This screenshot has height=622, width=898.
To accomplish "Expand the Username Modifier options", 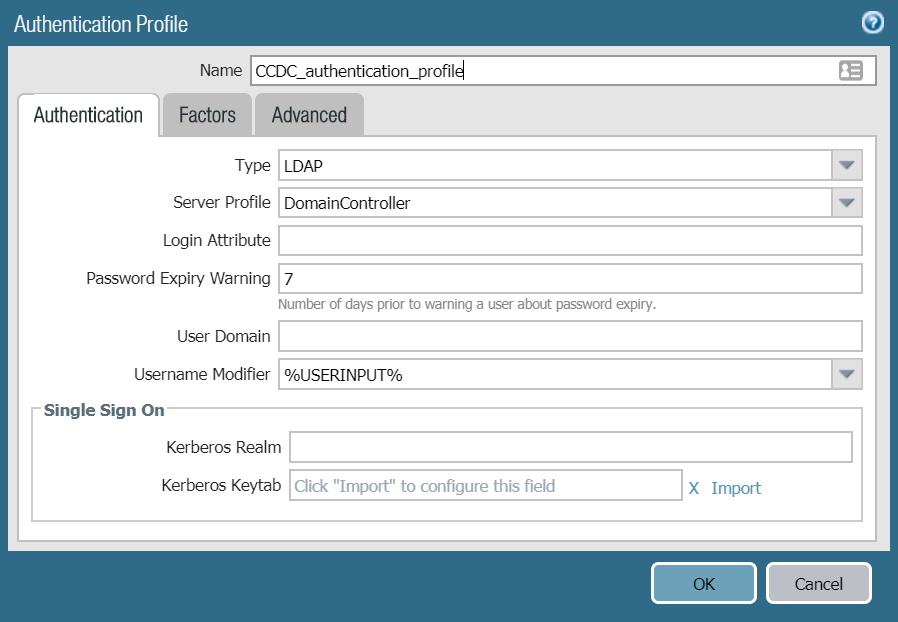I will coord(550,373).
